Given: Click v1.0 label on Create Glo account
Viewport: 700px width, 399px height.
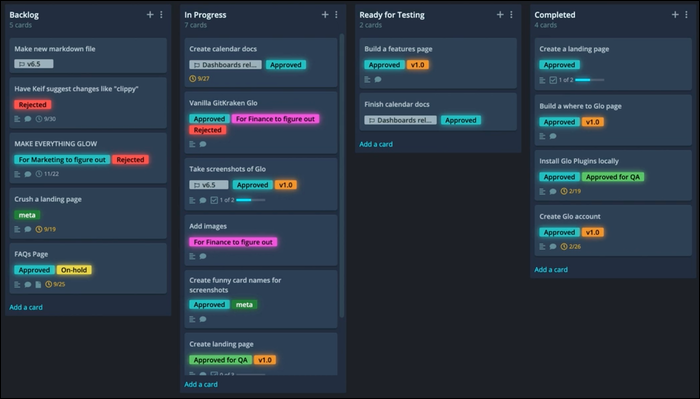Looking at the screenshot, I should coord(593,232).
